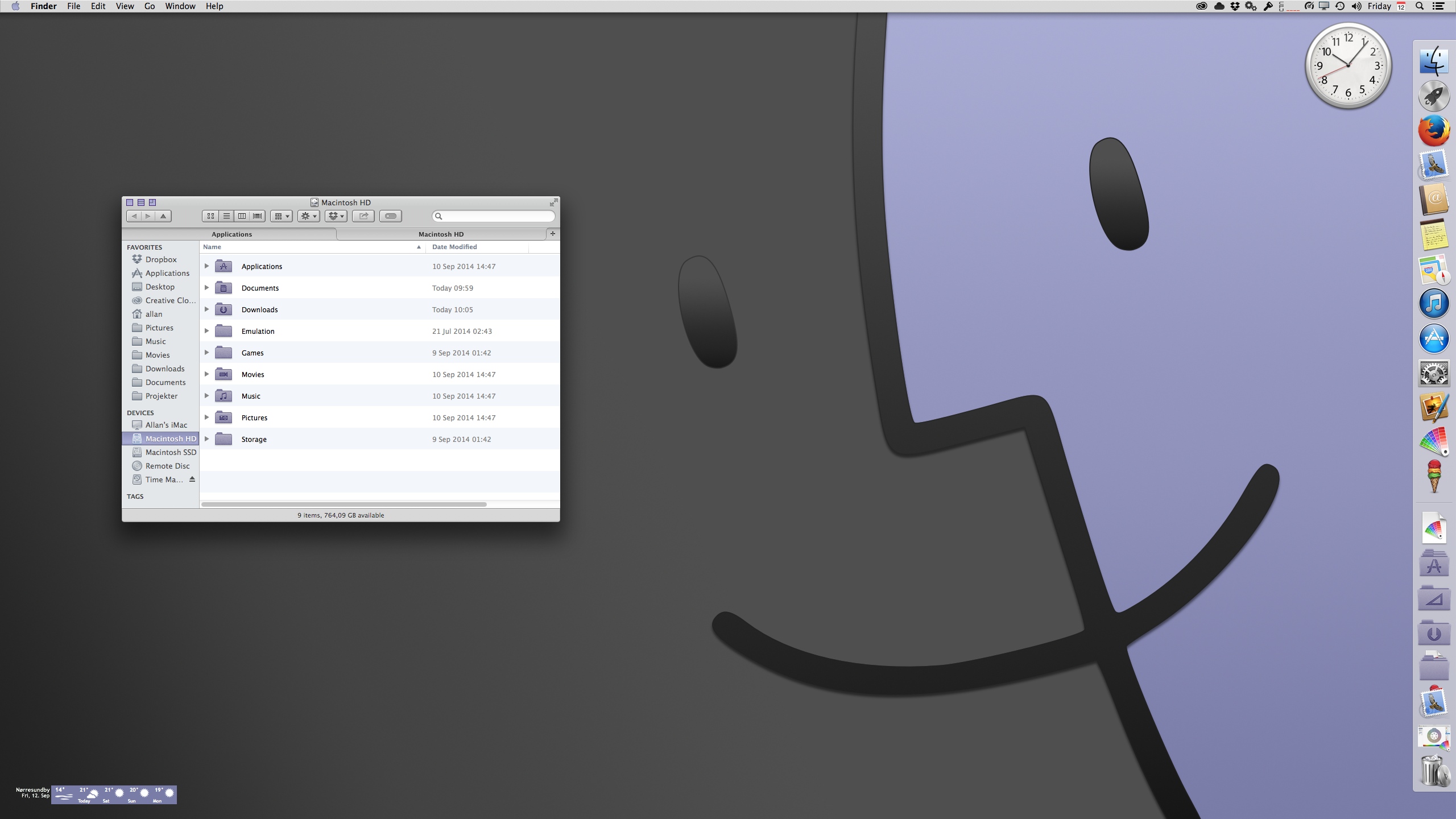Switch Finder to list view

(226, 216)
